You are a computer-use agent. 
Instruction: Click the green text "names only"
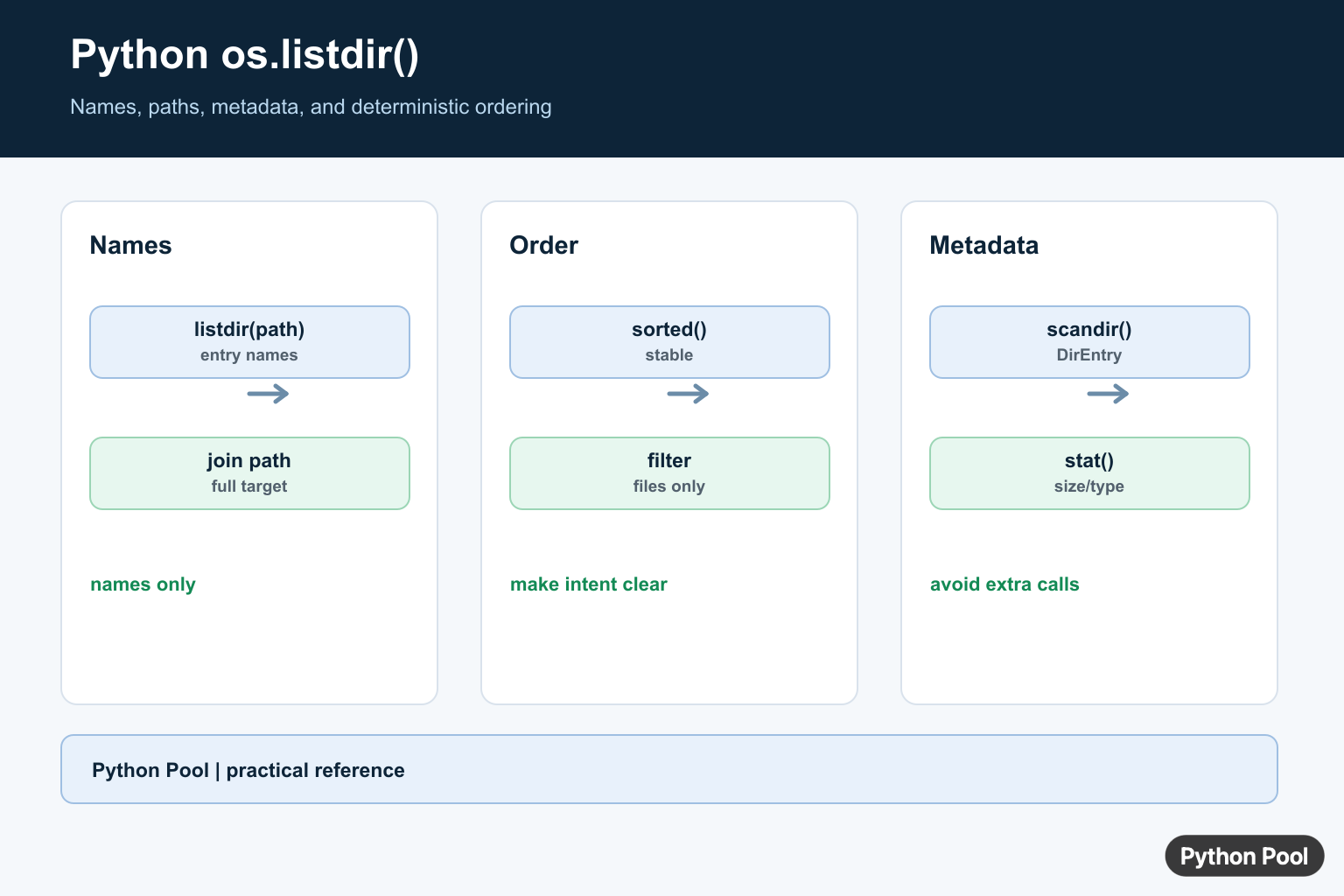[x=143, y=584]
